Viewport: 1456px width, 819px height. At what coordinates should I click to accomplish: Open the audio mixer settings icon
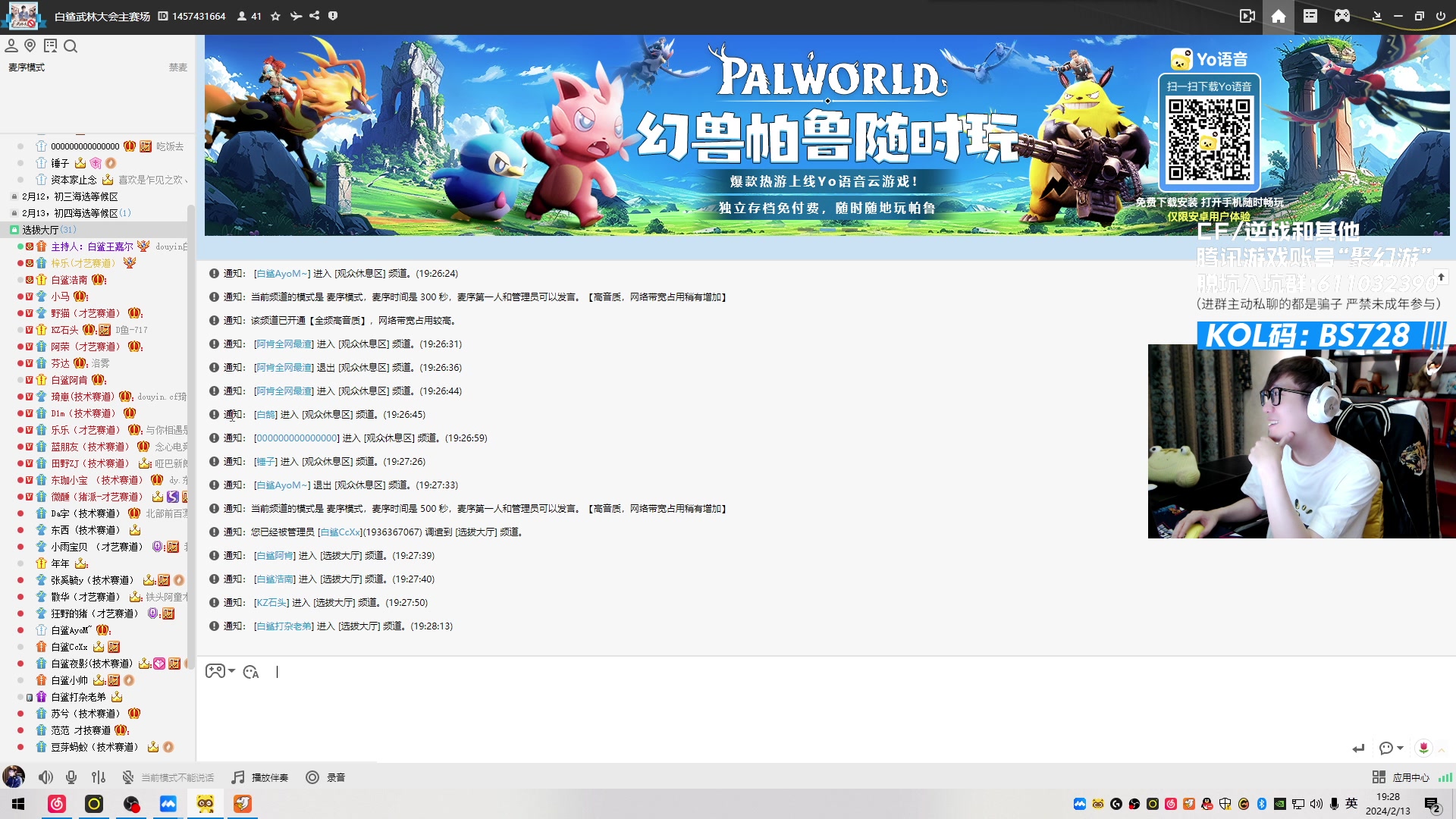point(99,777)
